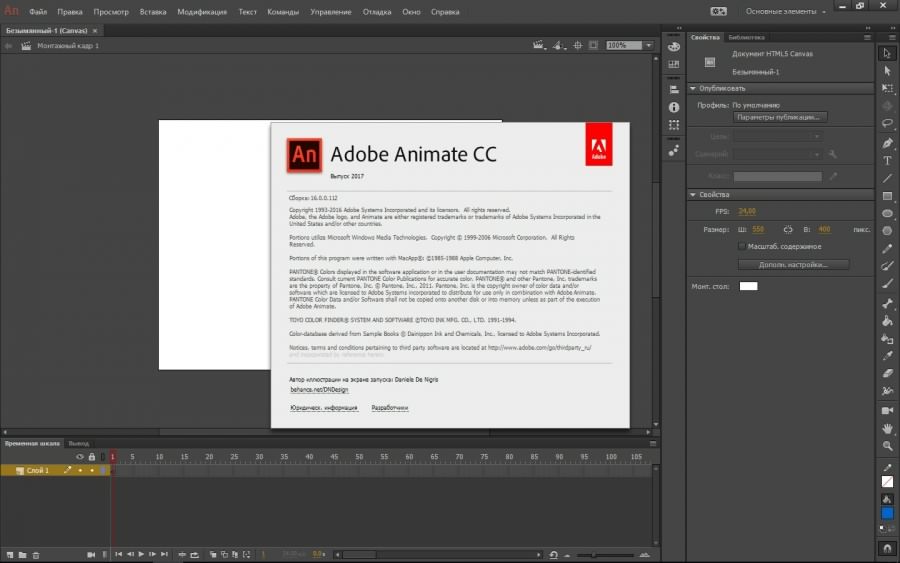Click the Параметры публикации button
Image resolution: width=900 pixels, height=563 pixels.
pos(781,117)
